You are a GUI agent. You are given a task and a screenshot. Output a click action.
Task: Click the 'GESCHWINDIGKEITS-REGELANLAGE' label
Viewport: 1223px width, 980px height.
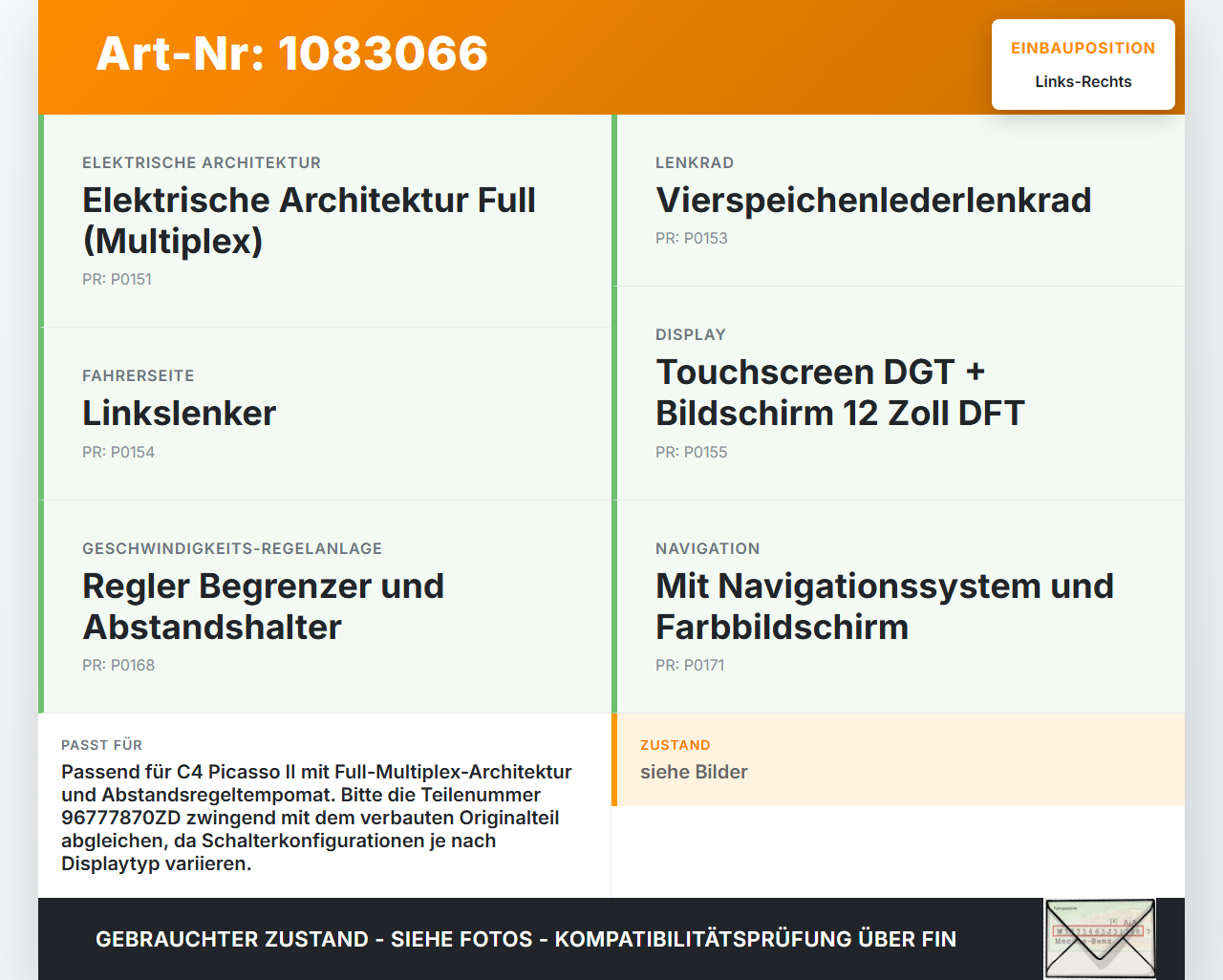point(232,548)
